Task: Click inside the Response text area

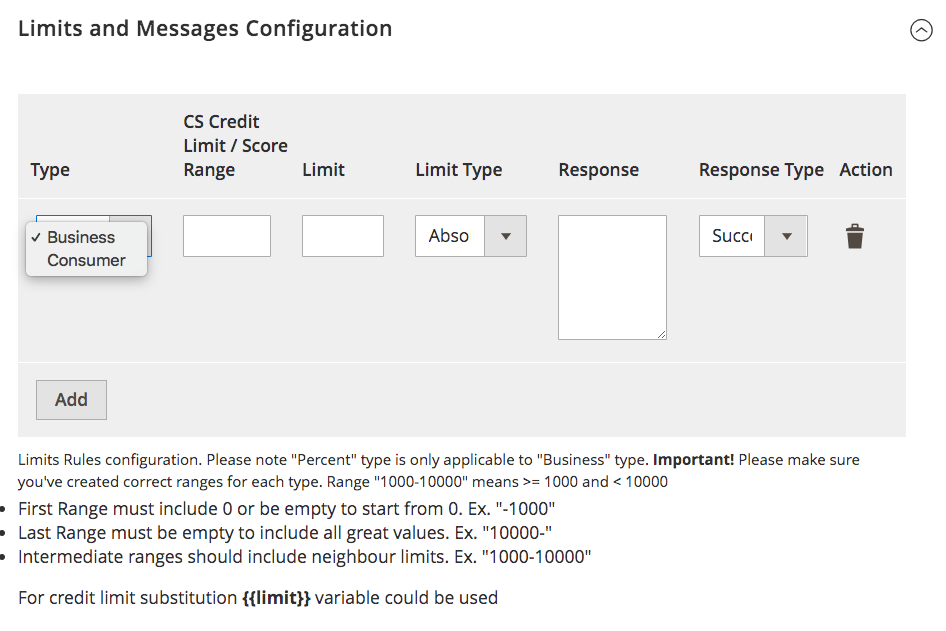Action: tap(612, 277)
